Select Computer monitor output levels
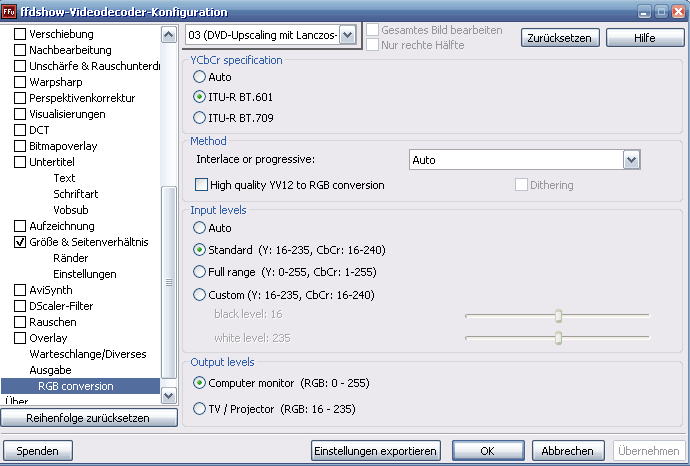 (199, 383)
